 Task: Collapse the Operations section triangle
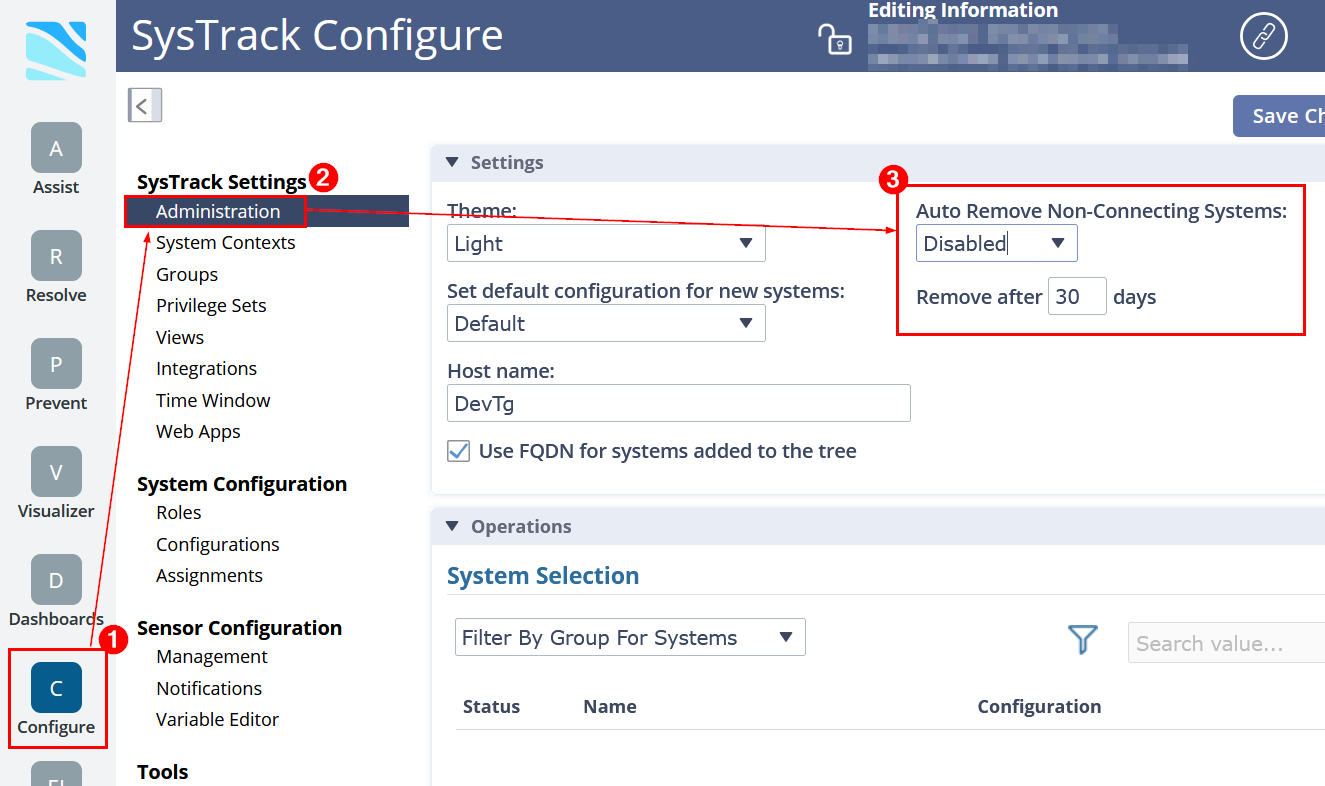coord(452,526)
